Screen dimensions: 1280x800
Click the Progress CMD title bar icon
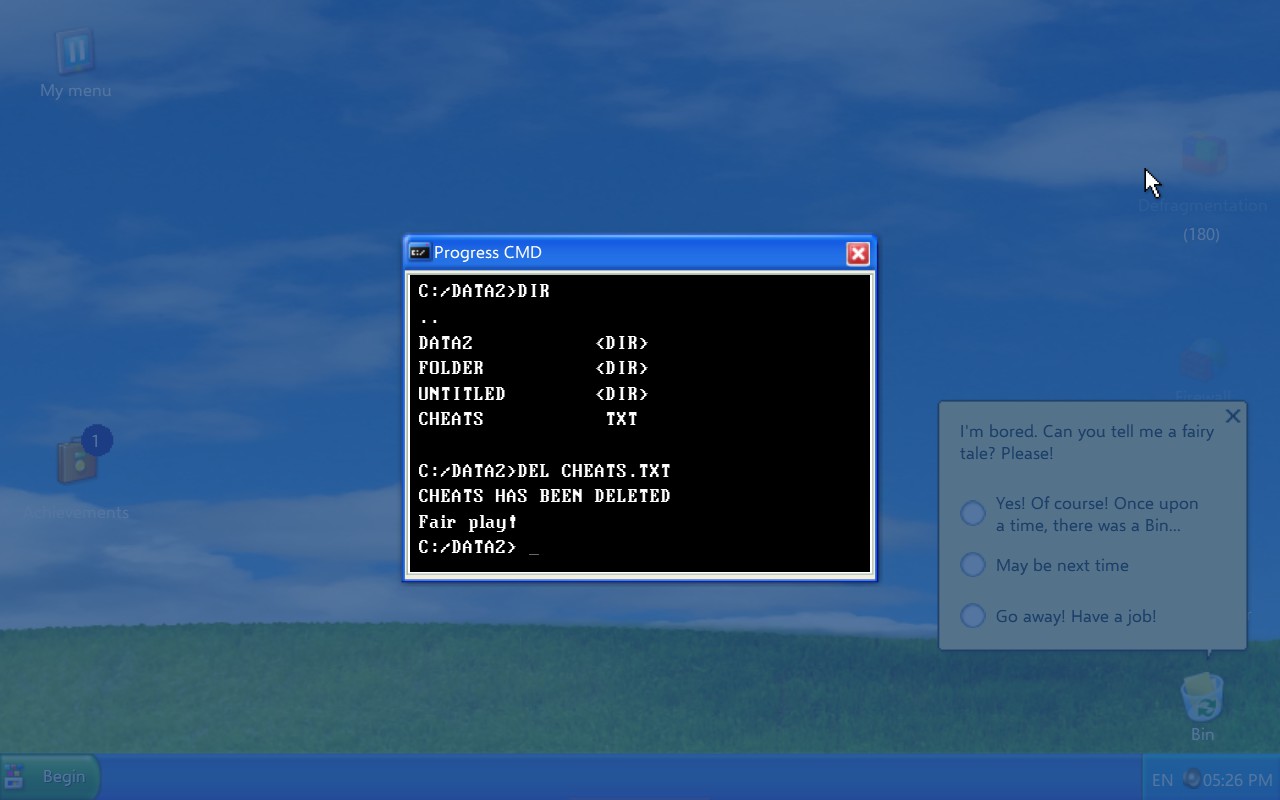(420, 253)
